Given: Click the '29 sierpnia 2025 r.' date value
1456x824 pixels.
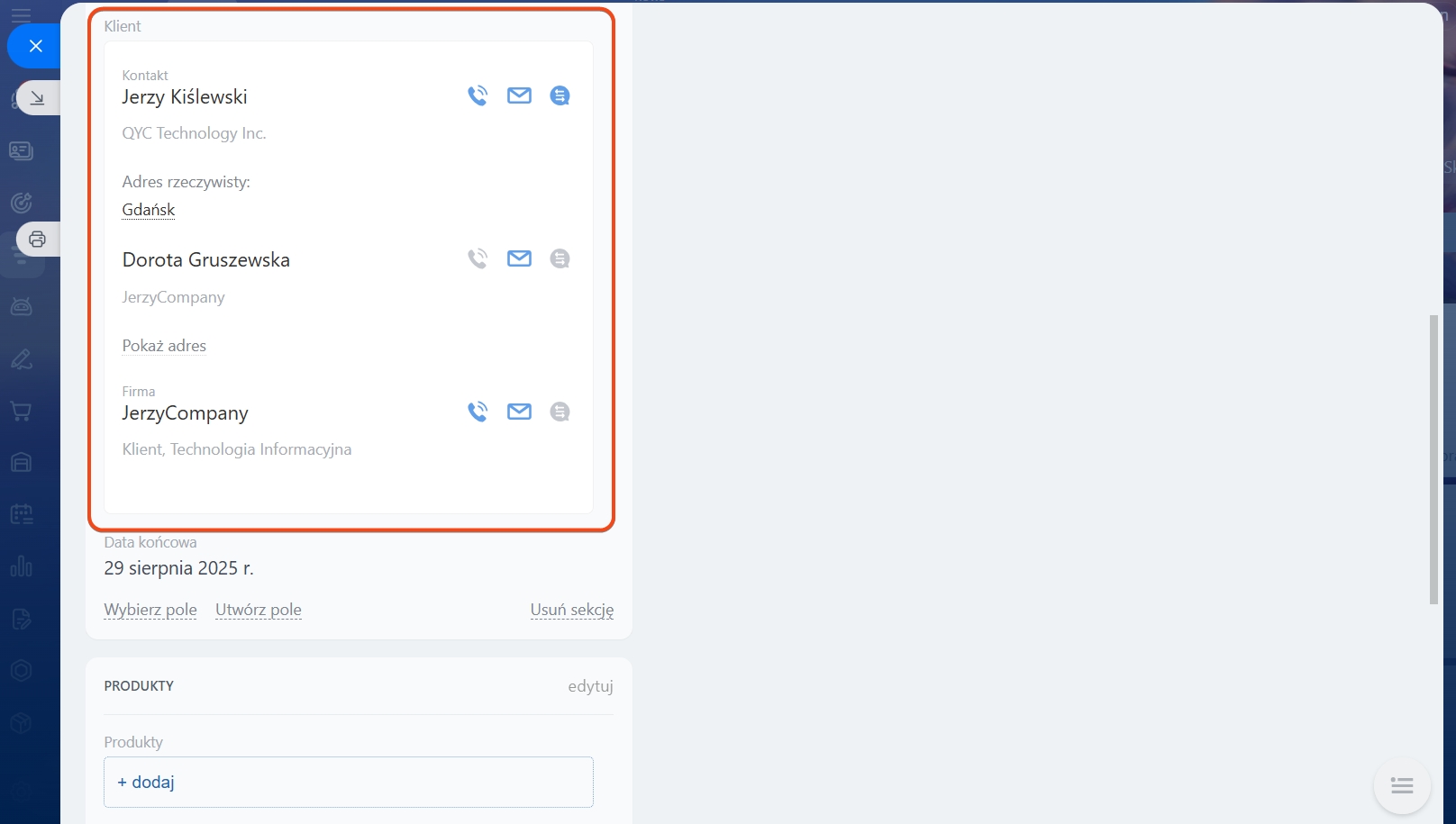Looking at the screenshot, I should (x=178, y=568).
